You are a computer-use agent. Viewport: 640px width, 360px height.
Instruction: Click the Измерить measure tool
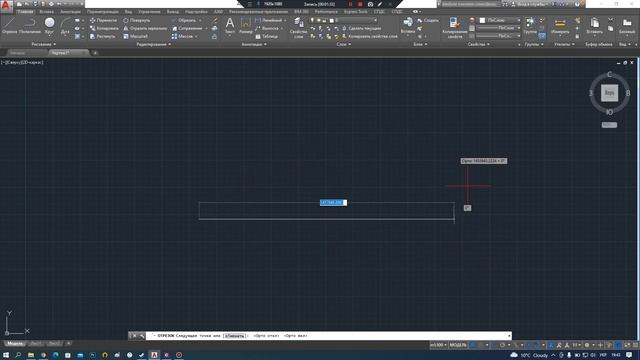point(560,25)
